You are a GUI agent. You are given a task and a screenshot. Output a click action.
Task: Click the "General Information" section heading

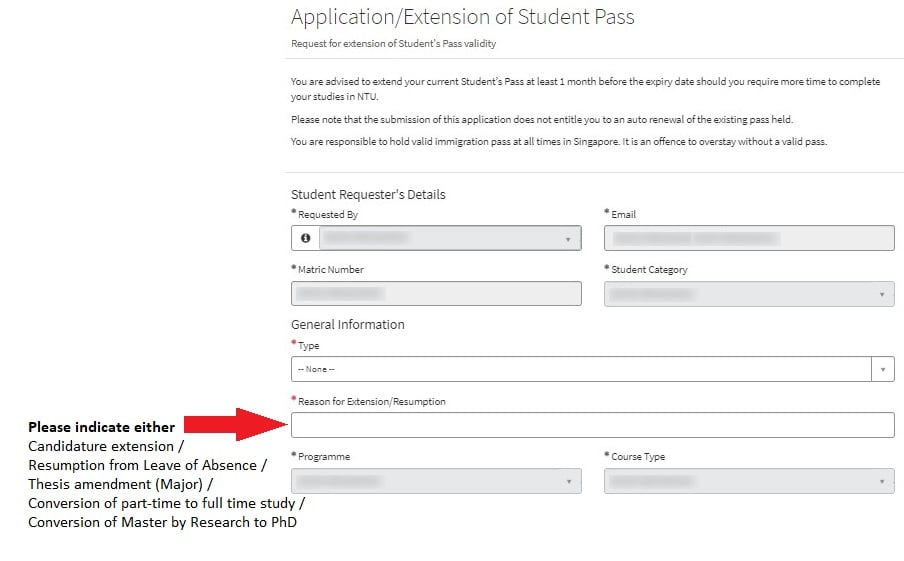348,324
